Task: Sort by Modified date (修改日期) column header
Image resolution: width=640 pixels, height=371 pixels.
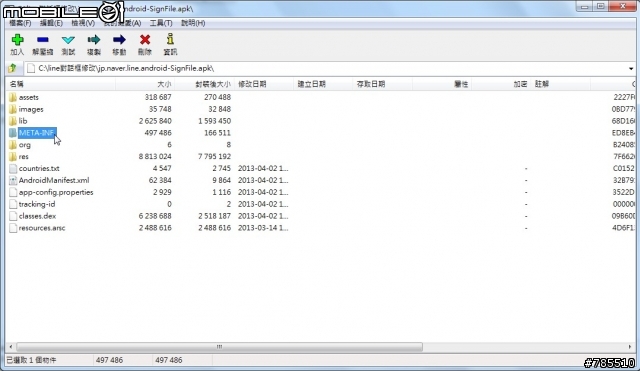Action: tap(264, 84)
